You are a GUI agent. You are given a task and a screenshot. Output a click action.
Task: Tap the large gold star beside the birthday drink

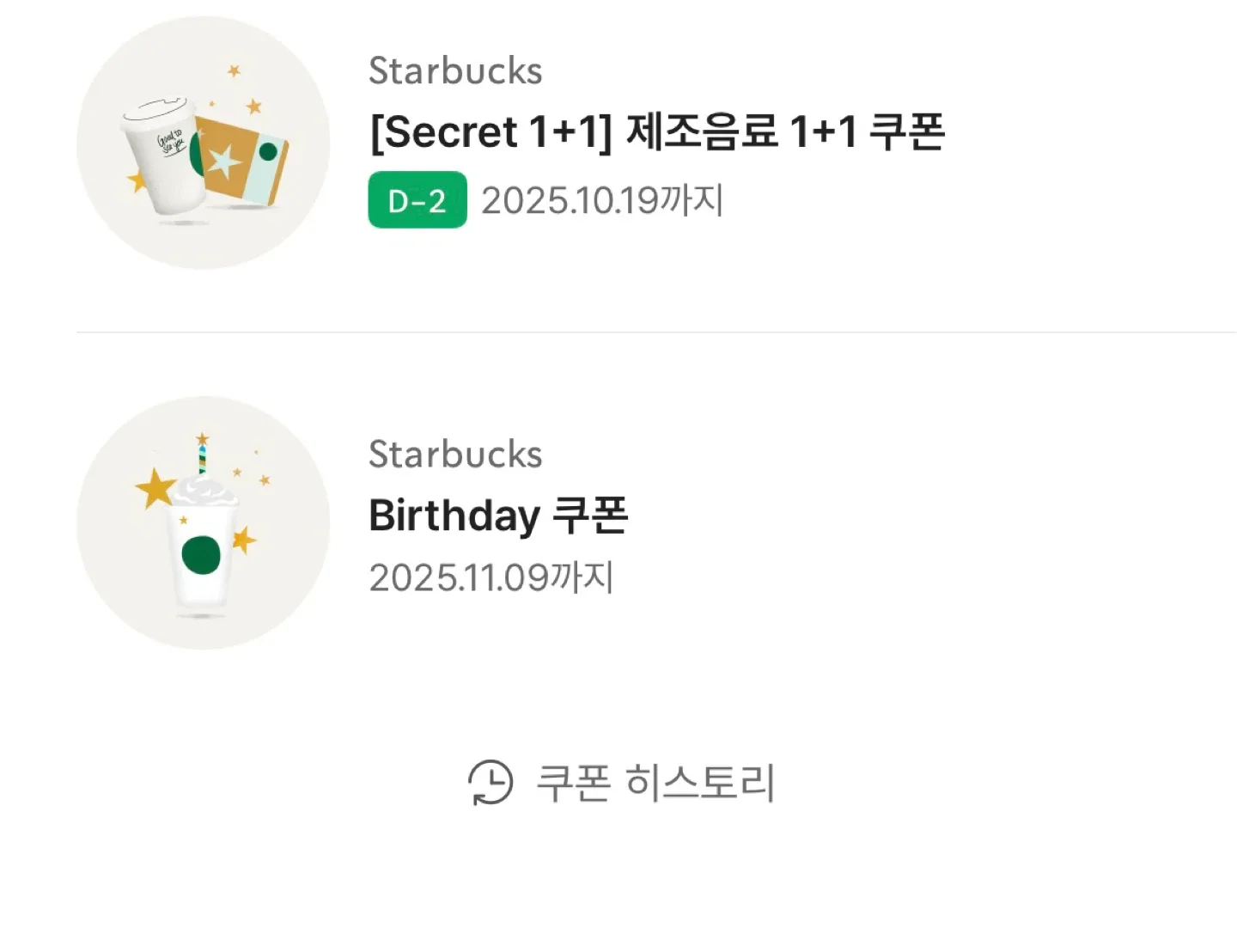[156, 488]
